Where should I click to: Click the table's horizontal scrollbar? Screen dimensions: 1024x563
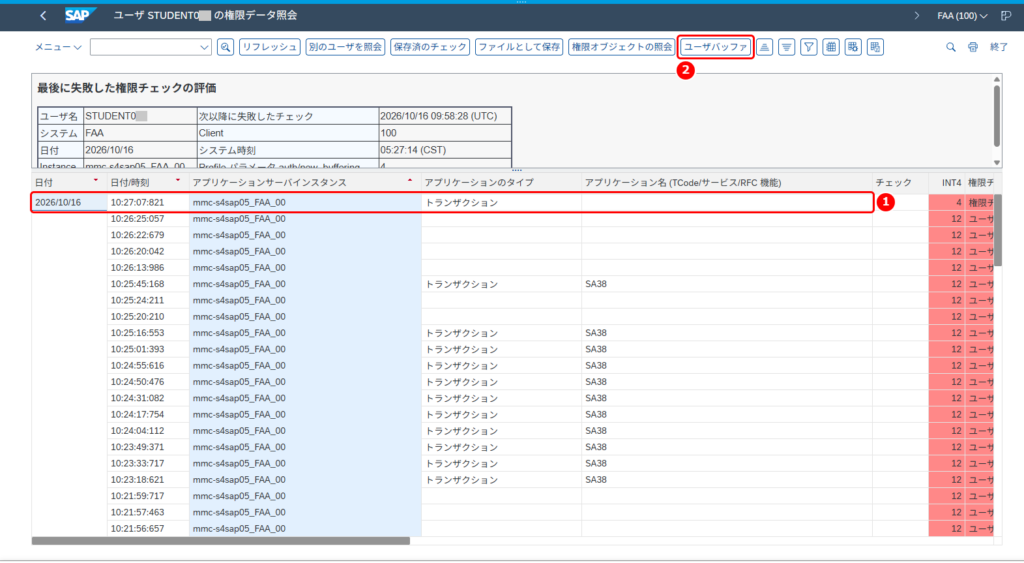[221, 541]
